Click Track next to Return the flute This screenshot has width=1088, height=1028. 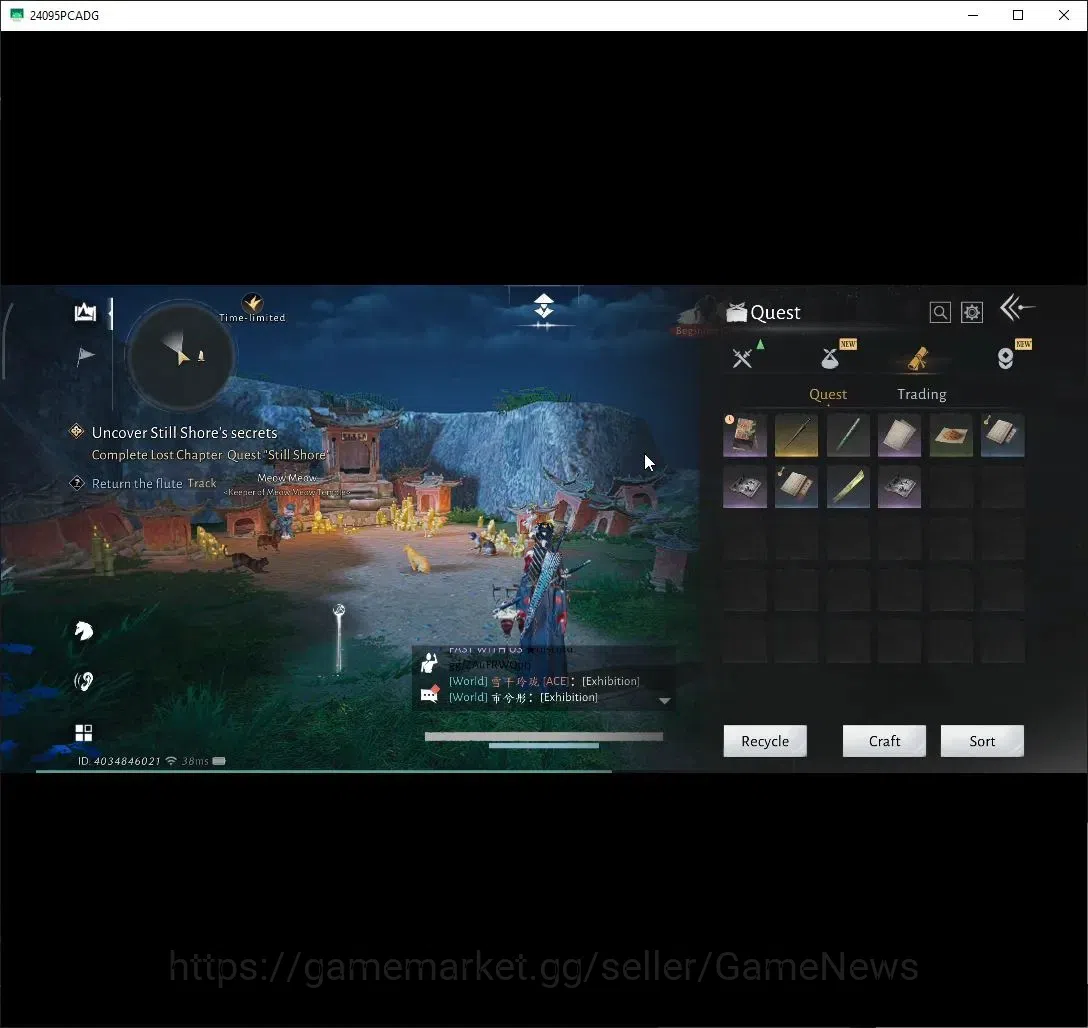click(x=202, y=483)
